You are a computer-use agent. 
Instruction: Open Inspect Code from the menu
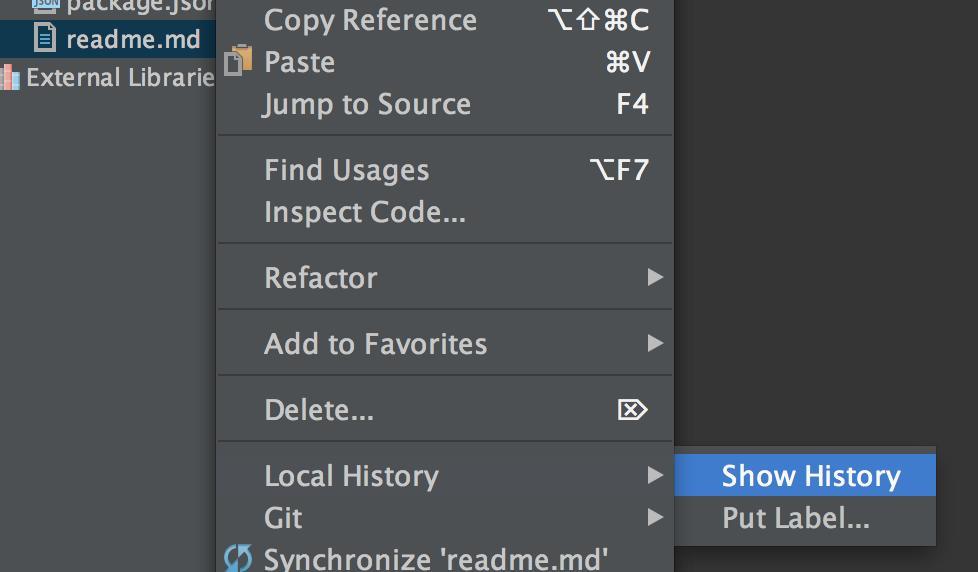365,212
